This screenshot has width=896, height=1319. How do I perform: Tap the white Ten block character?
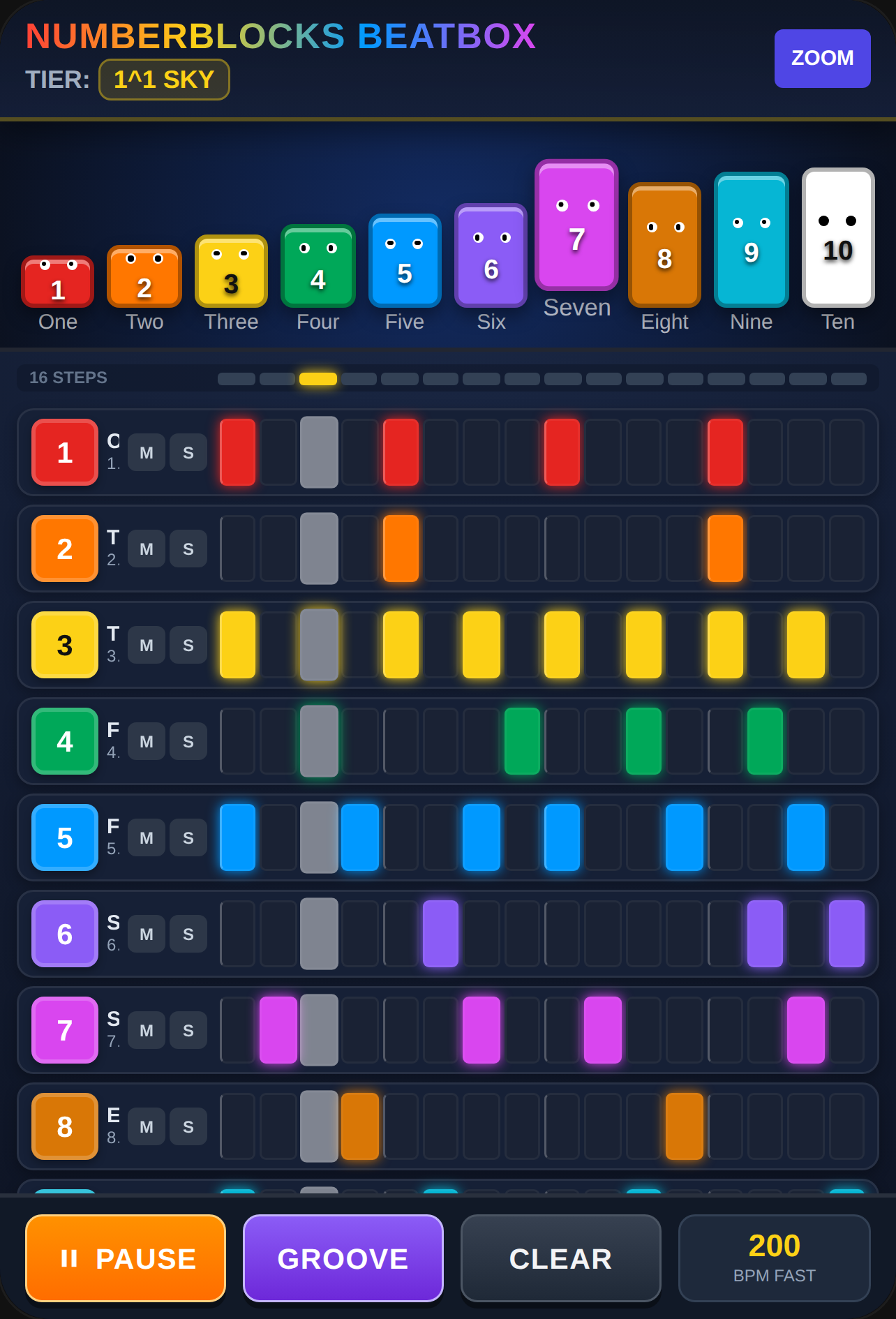[838, 238]
